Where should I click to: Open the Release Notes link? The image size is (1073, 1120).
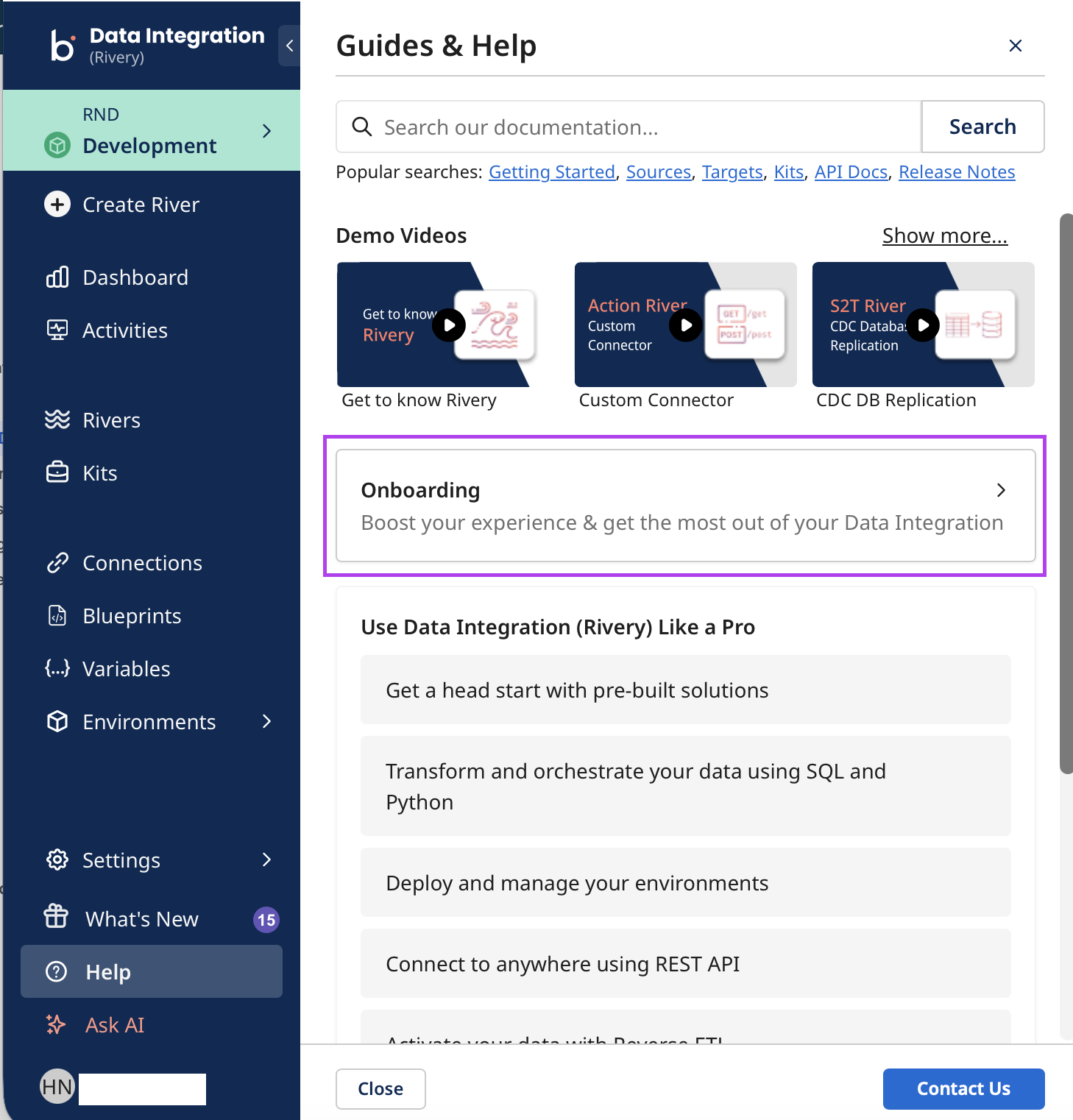956,172
